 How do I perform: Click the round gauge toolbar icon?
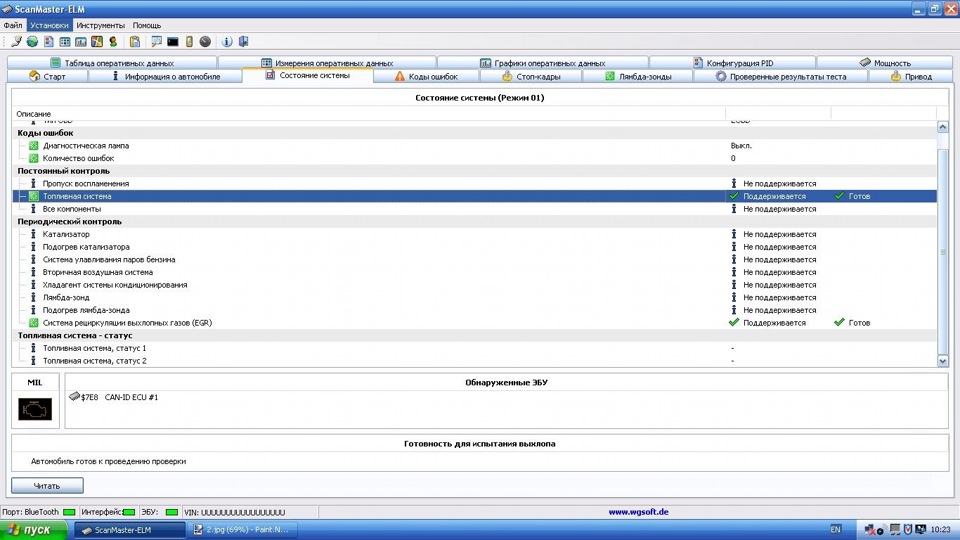(x=205, y=42)
